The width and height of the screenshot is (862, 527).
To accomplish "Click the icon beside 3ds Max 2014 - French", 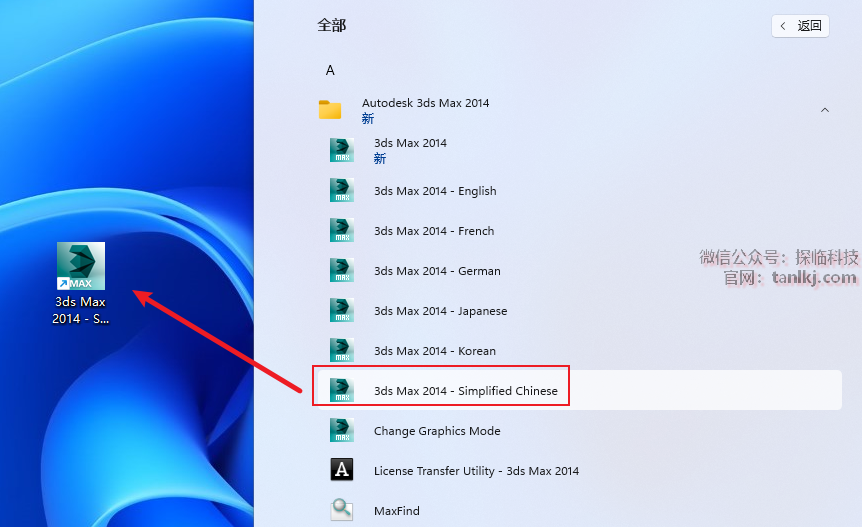I will click(341, 230).
